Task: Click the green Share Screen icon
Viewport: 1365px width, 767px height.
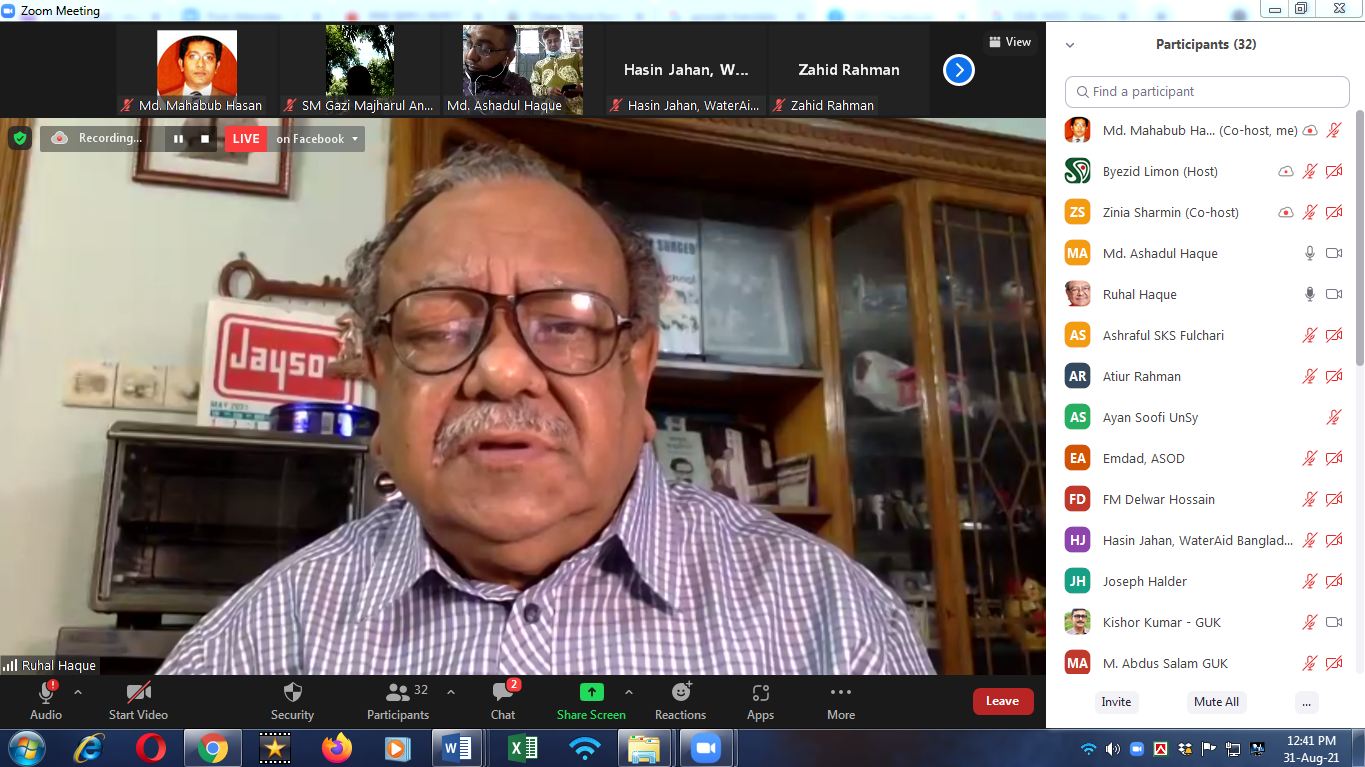Action: pyautogui.click(x=592, y=692)
